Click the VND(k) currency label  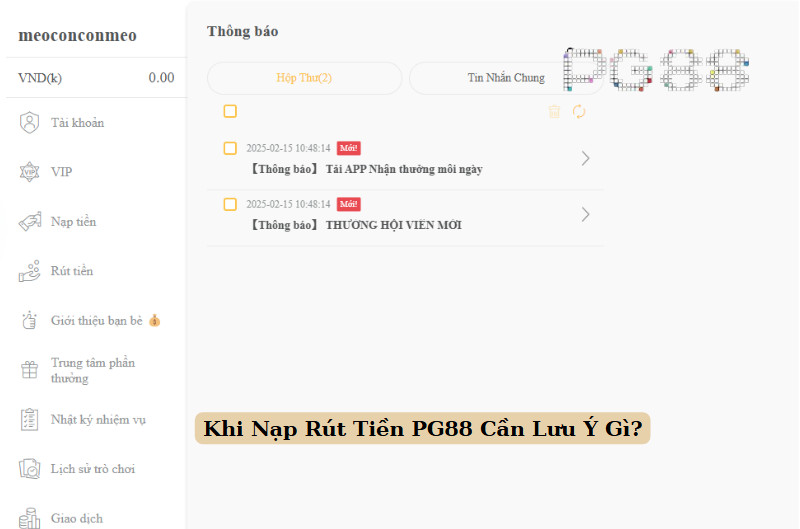[x=40, y=78]
